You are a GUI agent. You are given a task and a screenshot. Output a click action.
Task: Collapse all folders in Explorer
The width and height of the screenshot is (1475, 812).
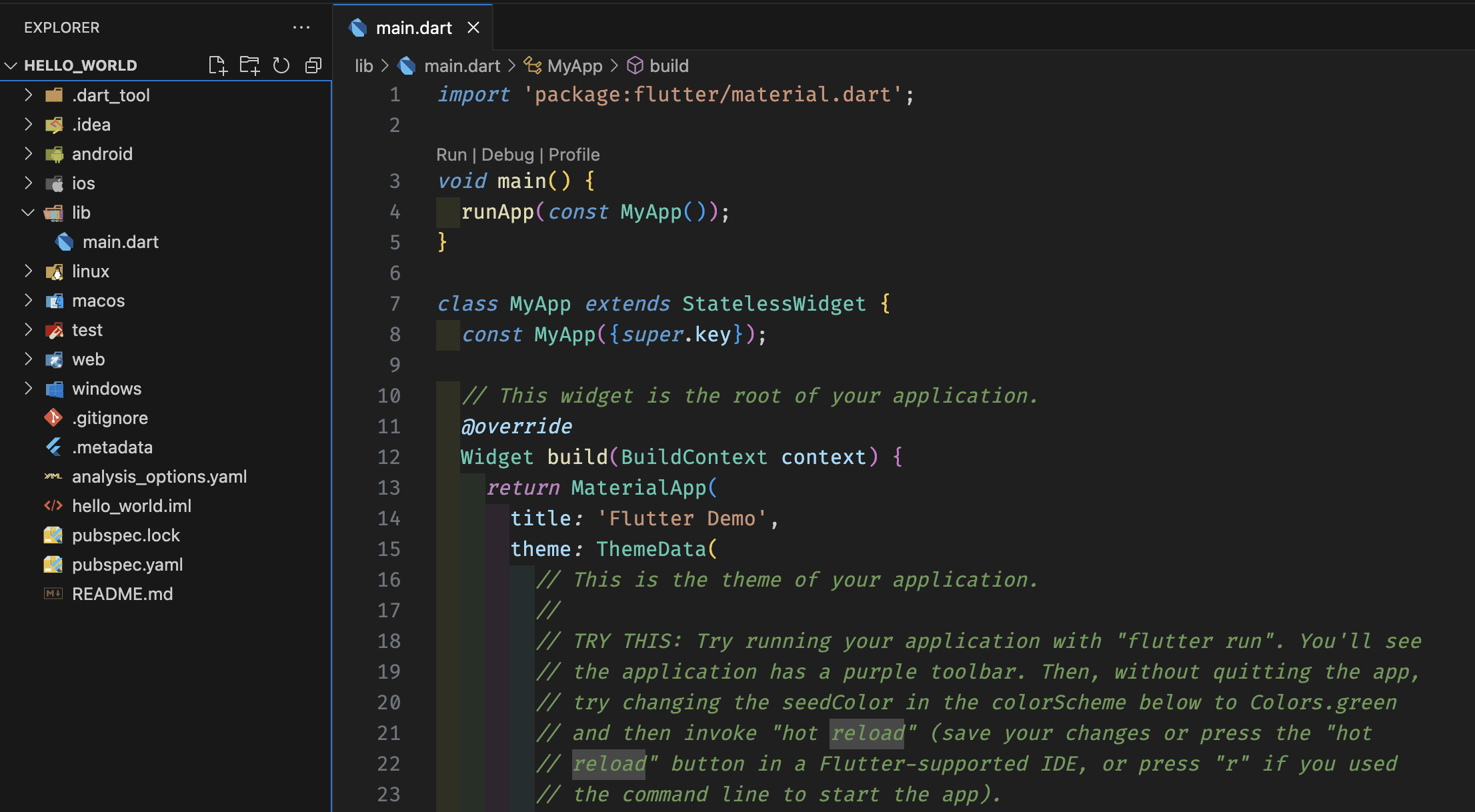[x=313, y=65]
